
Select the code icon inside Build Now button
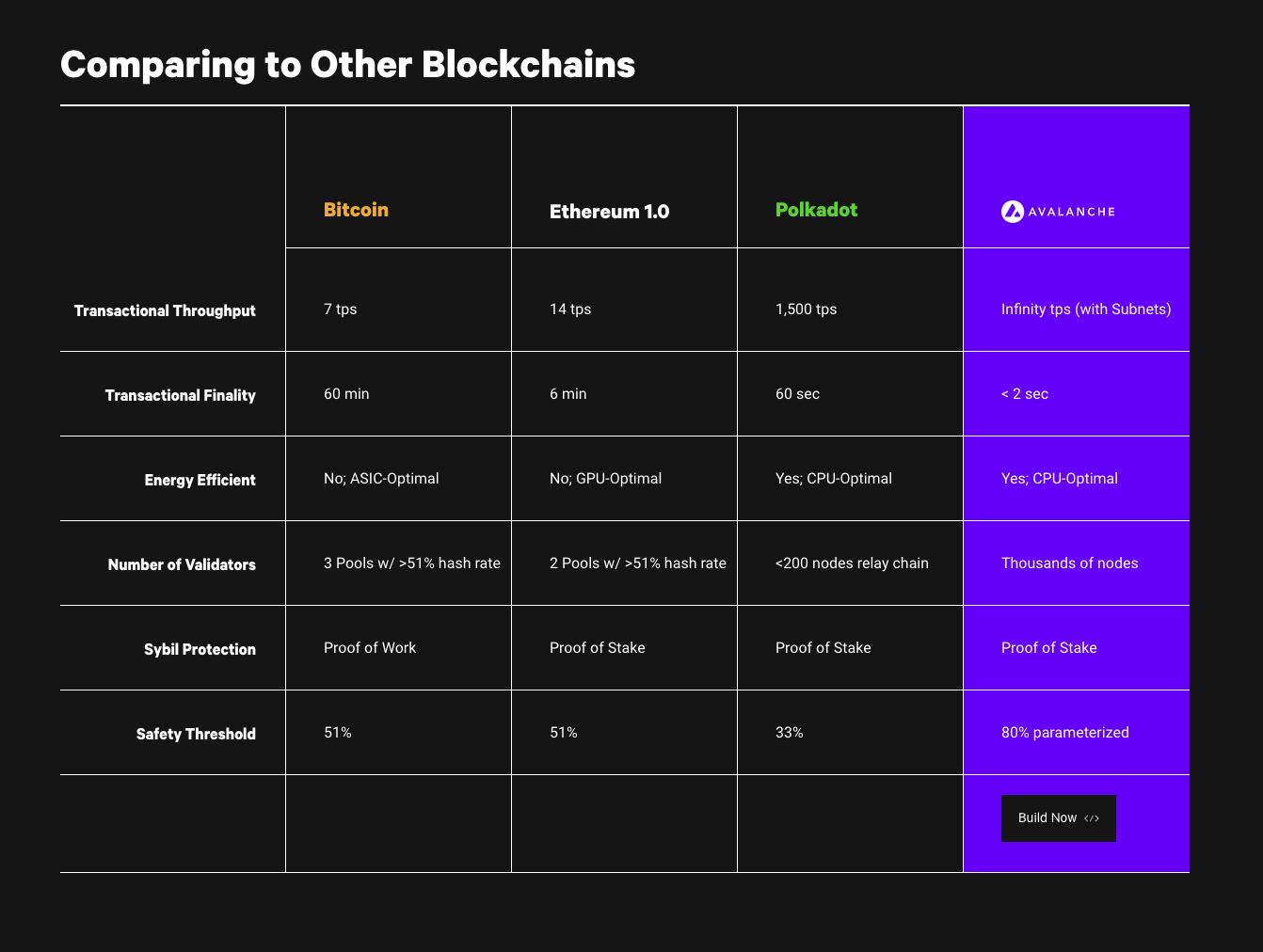1091,818
